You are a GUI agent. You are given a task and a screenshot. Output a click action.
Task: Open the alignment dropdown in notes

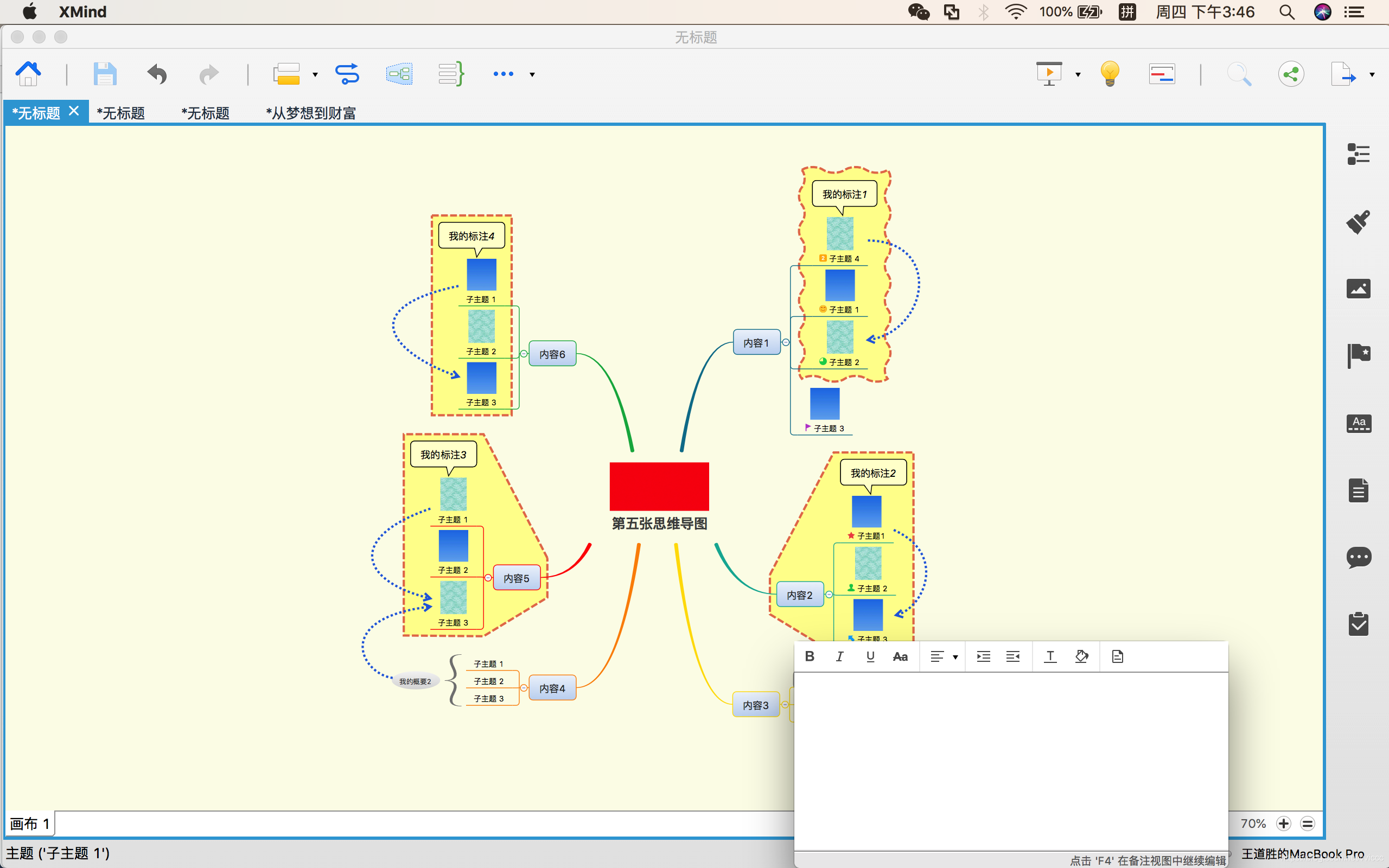(x=955, y=657)
